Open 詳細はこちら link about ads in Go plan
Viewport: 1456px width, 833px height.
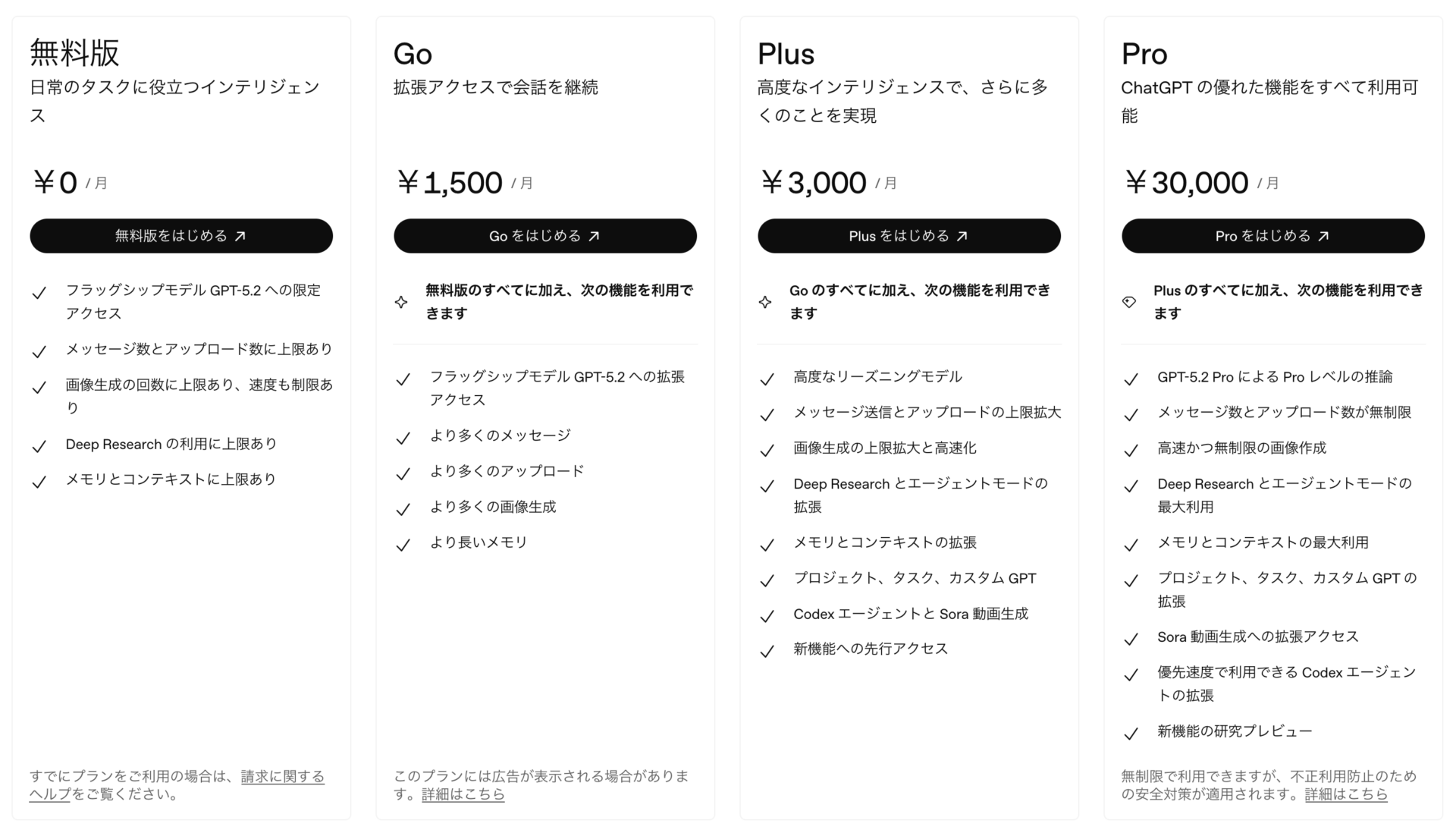(463, 794)
